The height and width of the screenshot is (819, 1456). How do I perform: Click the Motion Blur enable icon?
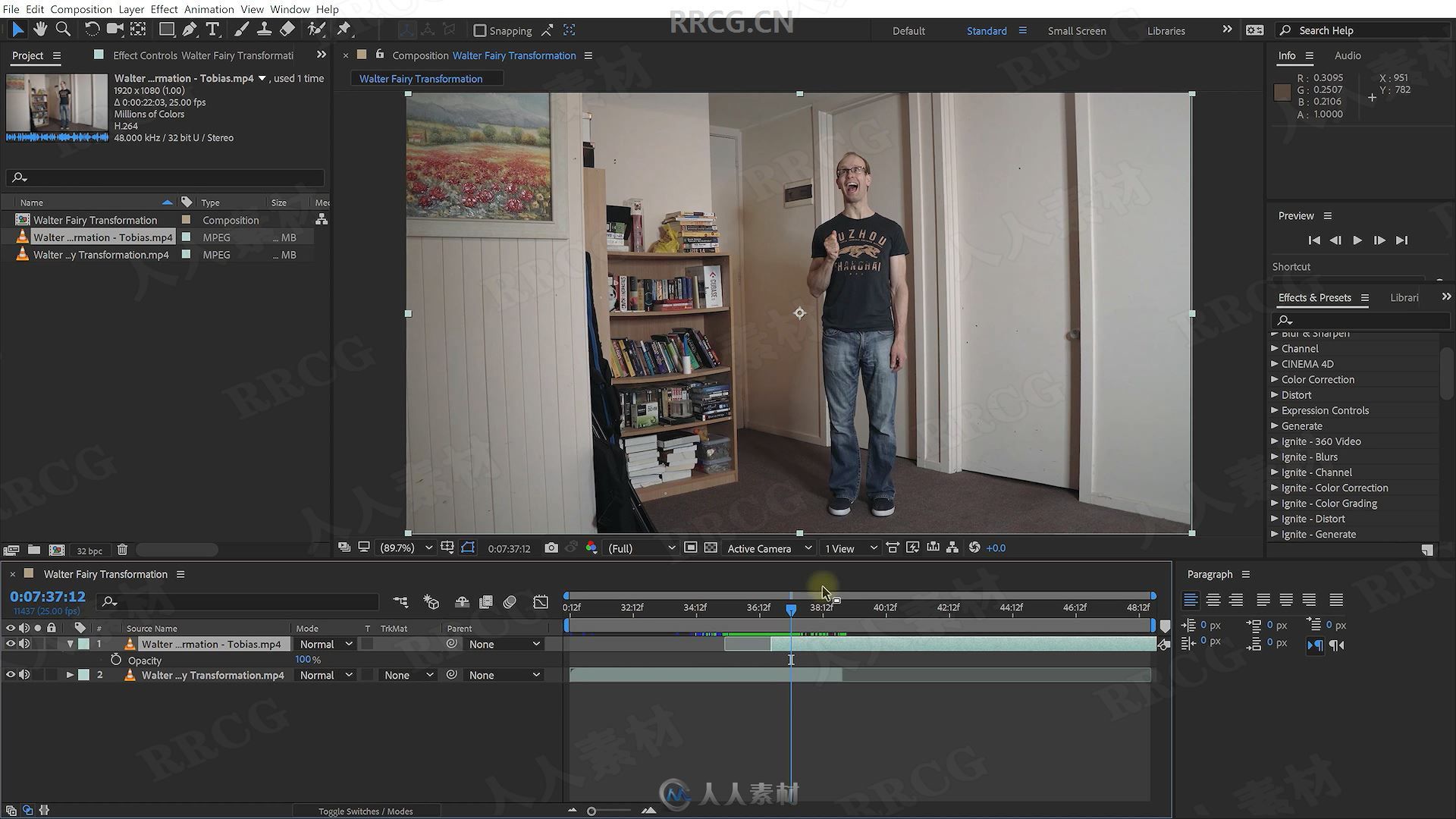tap(510, 601)
